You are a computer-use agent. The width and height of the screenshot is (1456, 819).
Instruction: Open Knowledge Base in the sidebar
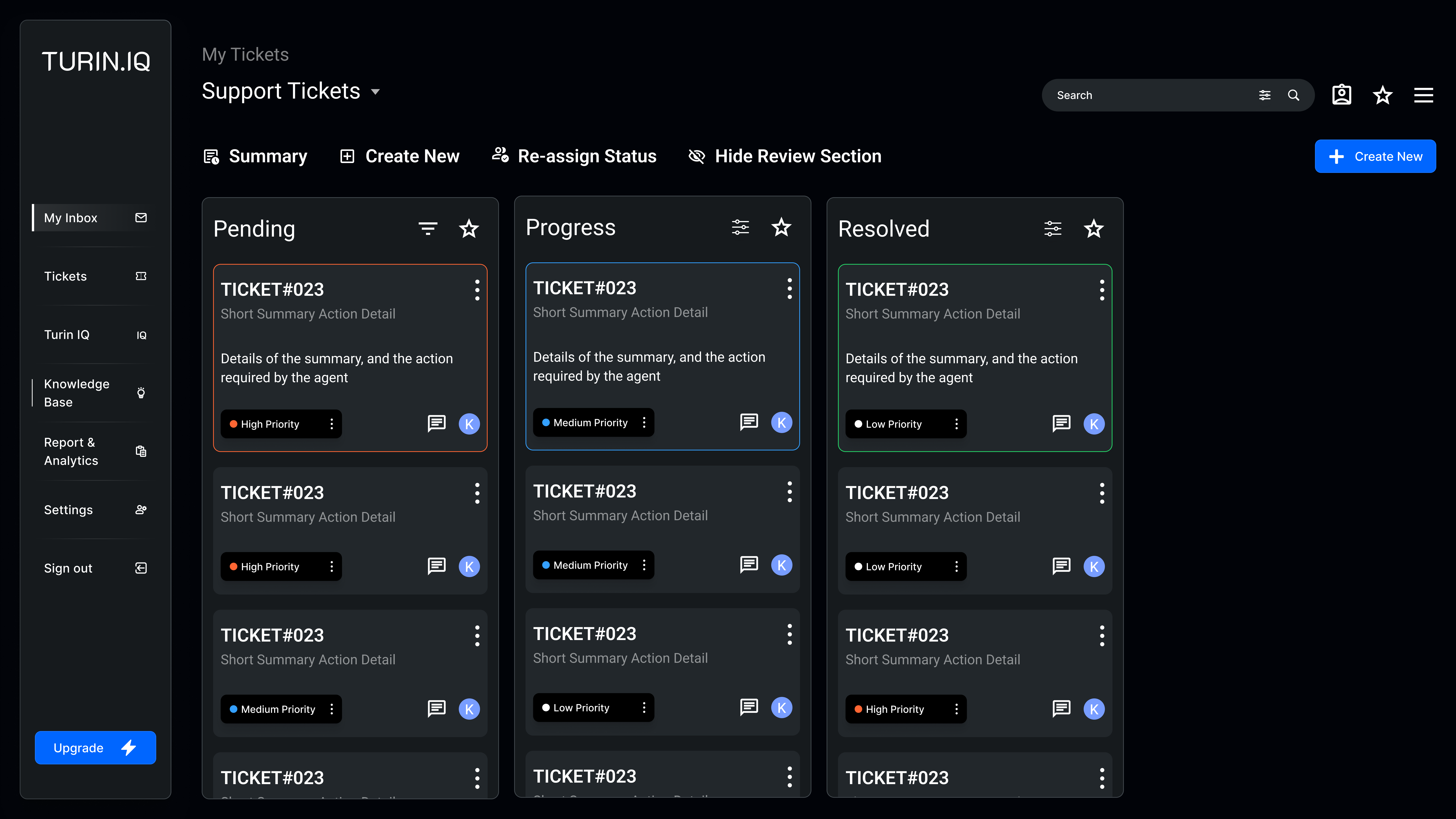tap(77, 393)
